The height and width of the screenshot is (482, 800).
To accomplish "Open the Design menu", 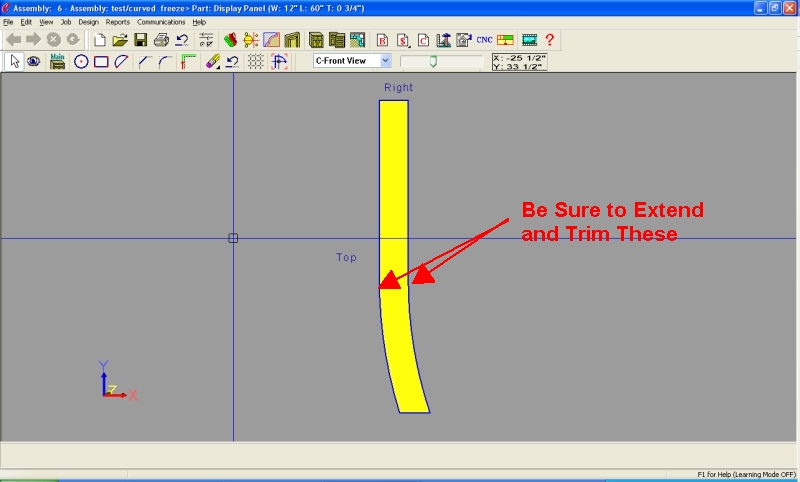I will pos(88,21).
